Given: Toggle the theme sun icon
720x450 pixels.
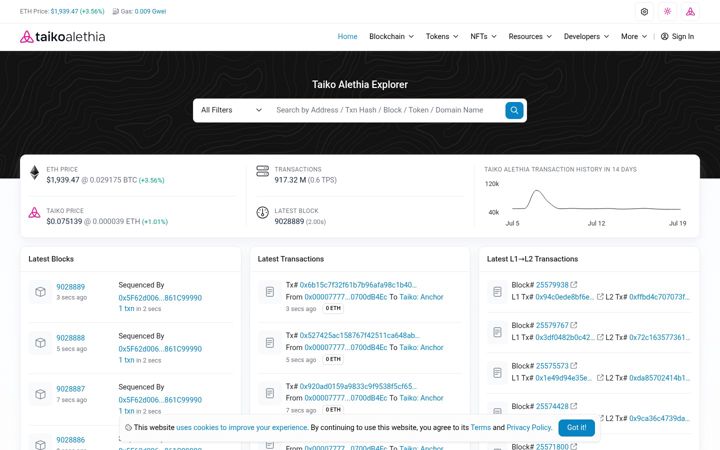Looking at the screenshot, I should coord(667,11).
